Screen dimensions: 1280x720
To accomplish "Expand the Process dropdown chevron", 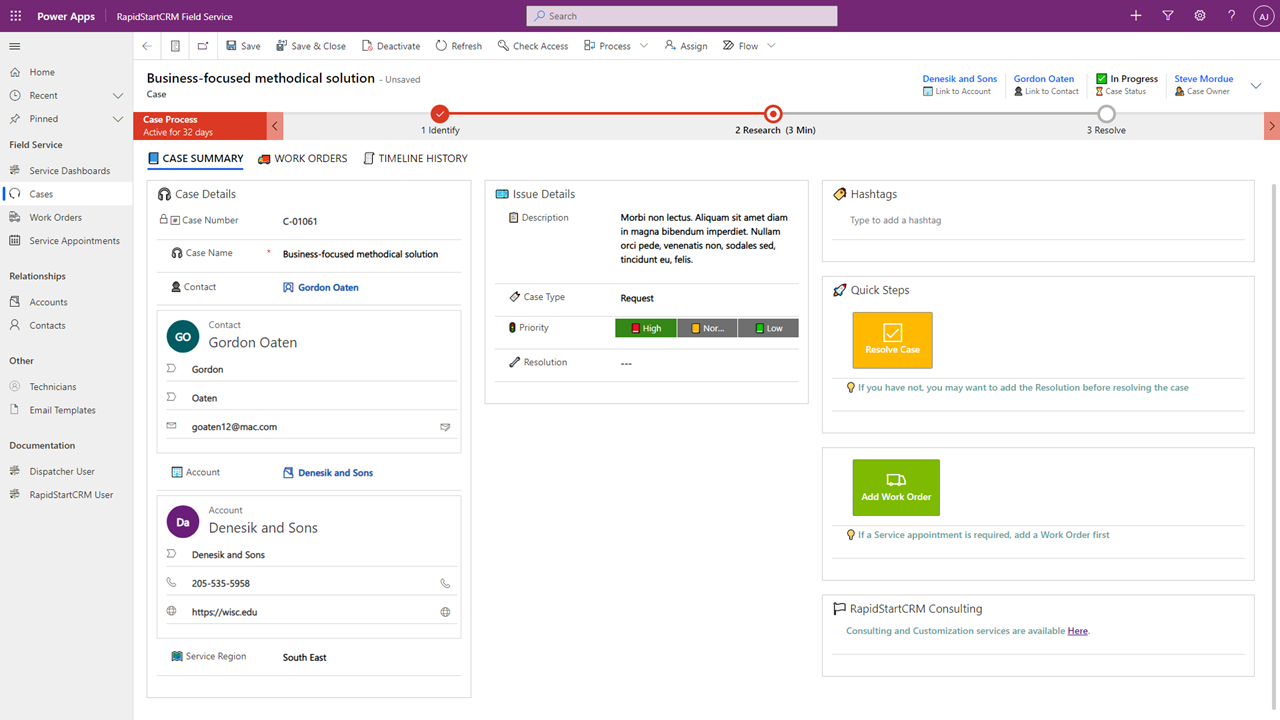I will click(644, 46).
